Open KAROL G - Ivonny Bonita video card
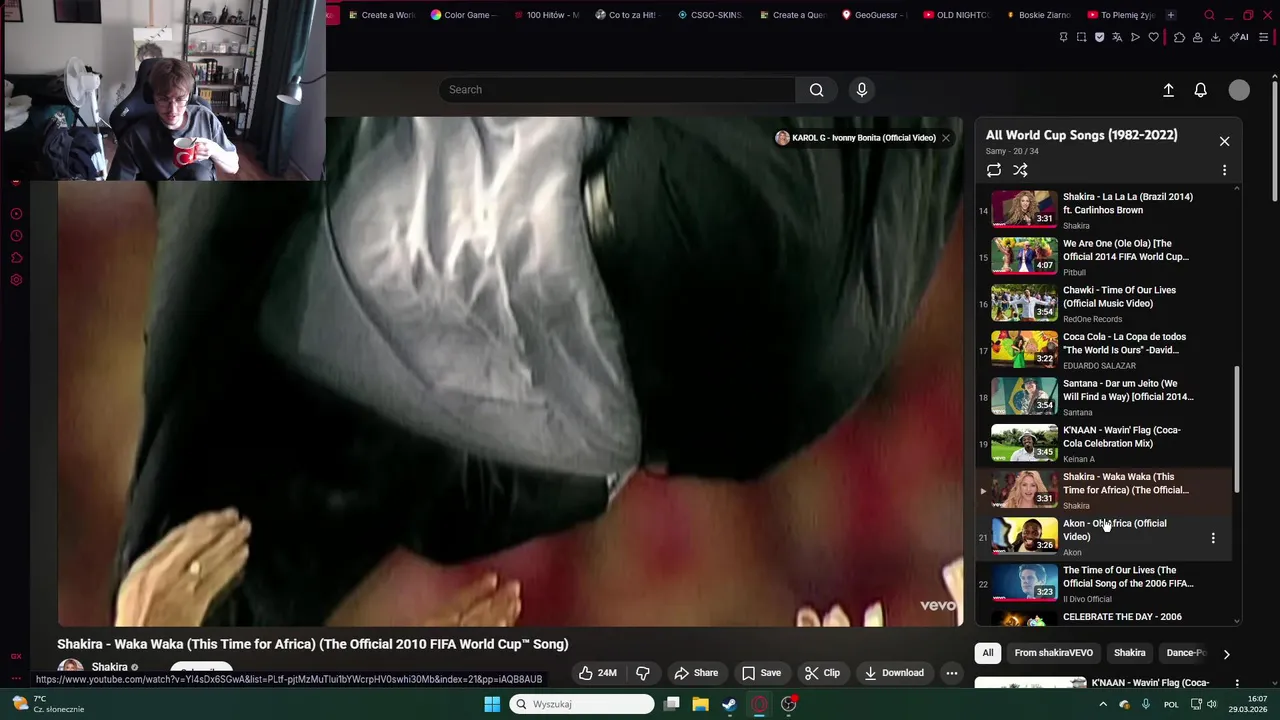 856,138
